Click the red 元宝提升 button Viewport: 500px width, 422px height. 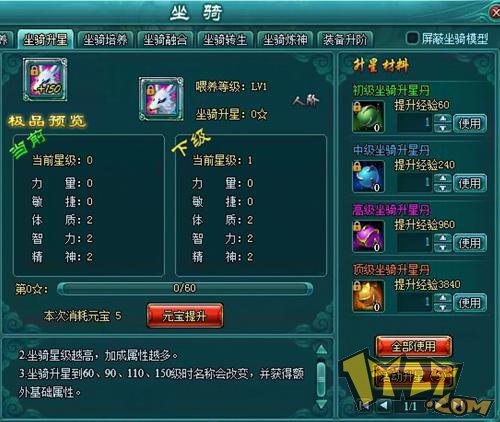[185, 316]
